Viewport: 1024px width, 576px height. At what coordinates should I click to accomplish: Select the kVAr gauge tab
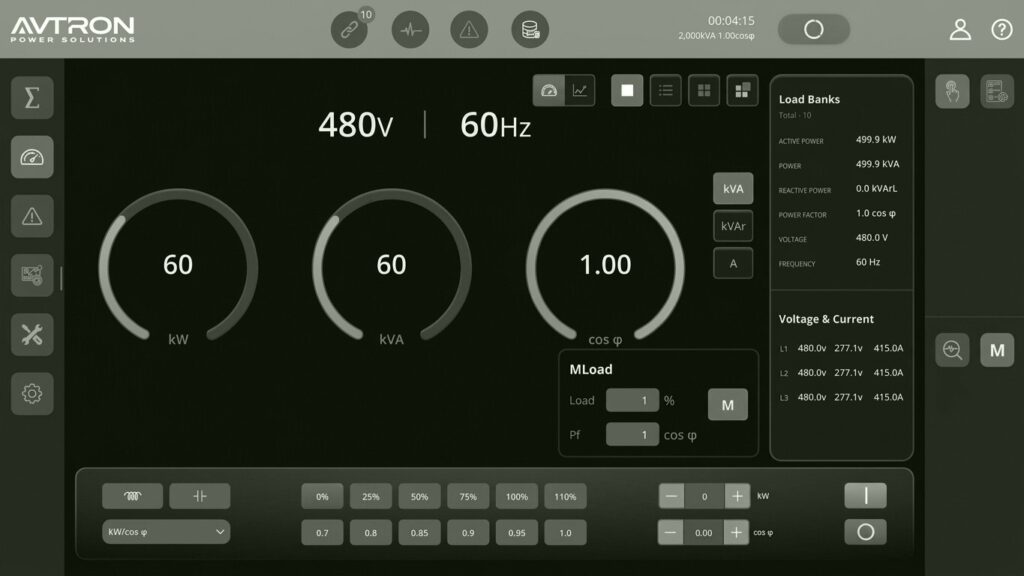click(733, 226)
